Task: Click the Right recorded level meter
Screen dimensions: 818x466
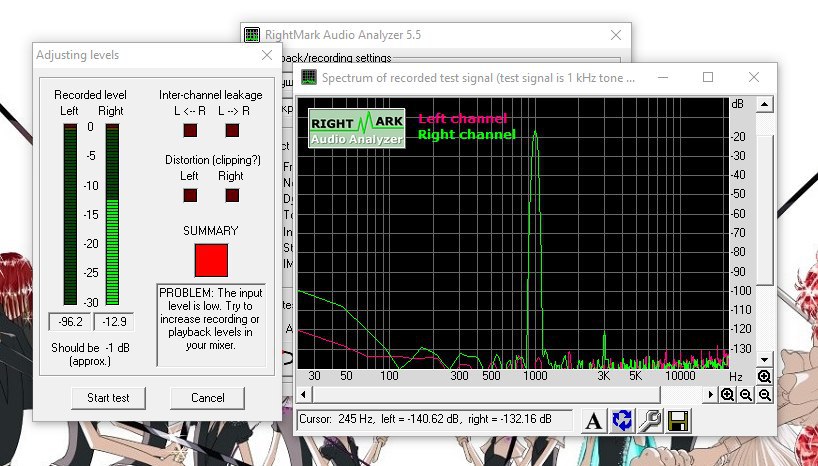Action: [112, 214]
